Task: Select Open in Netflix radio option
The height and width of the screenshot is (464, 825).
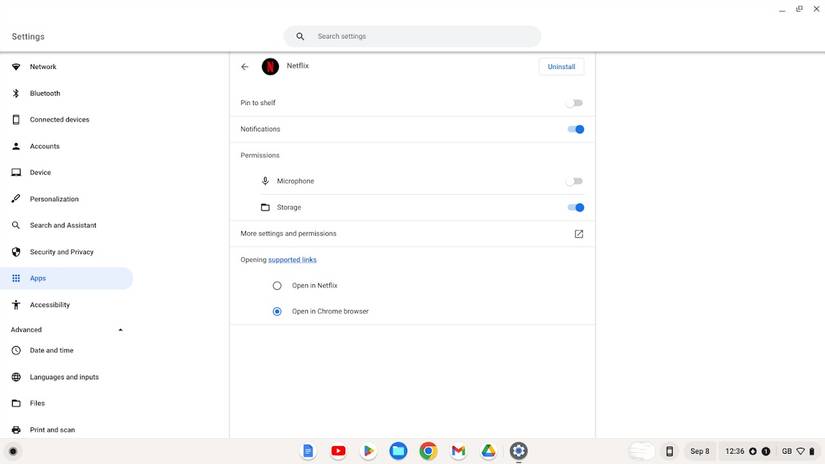Action: point(277,285)
